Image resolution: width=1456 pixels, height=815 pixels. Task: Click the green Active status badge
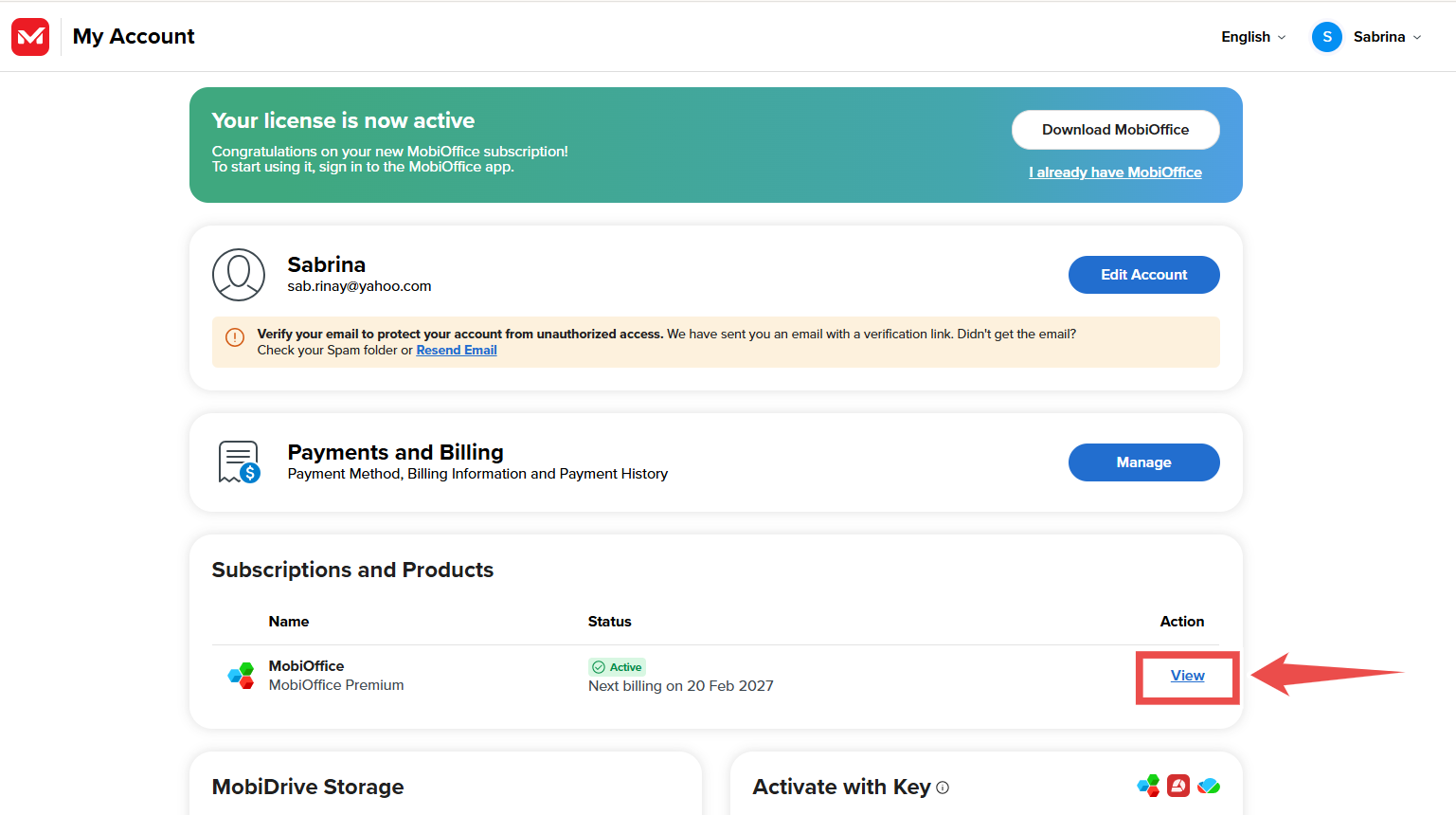pos(617,667)
